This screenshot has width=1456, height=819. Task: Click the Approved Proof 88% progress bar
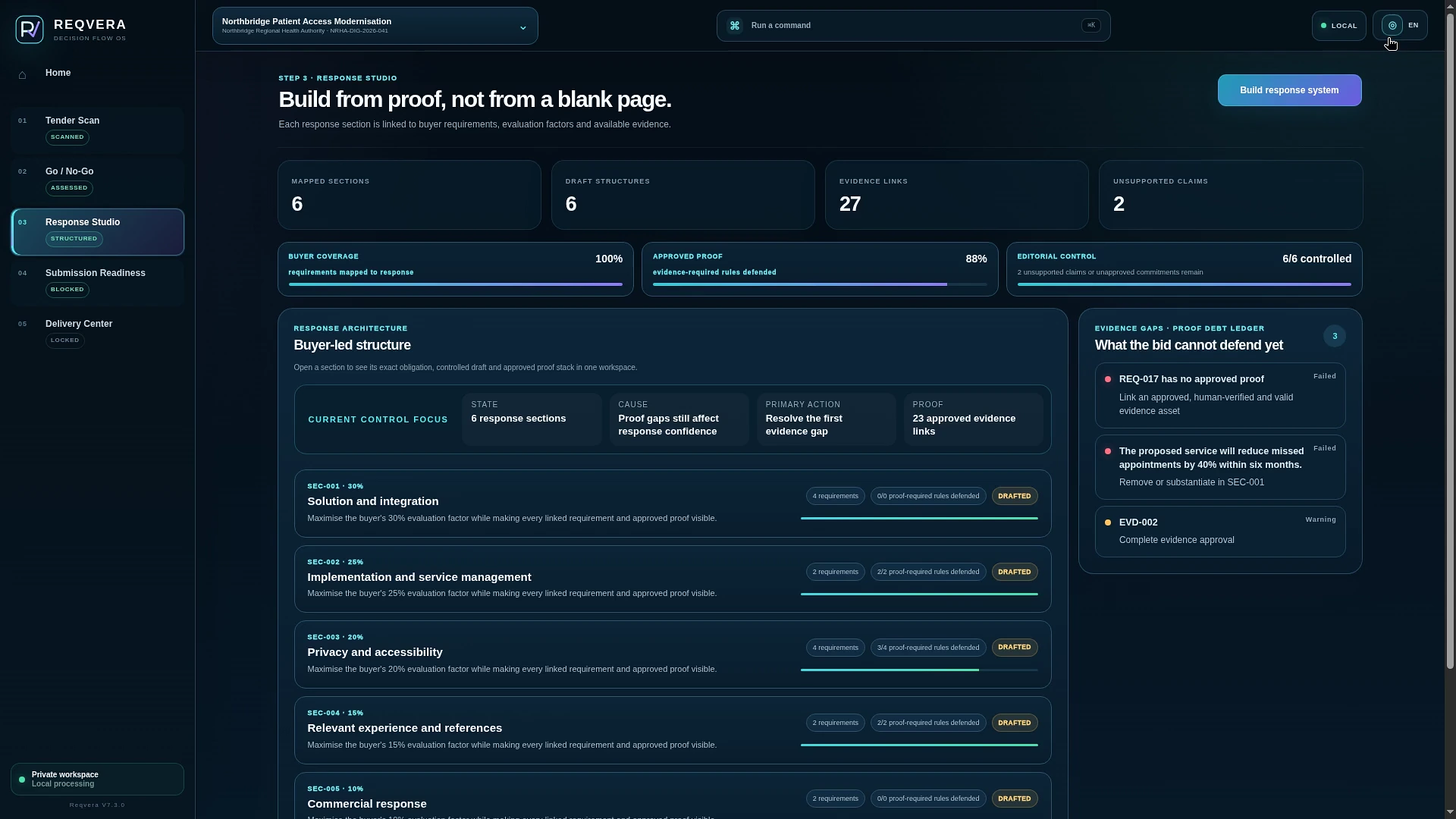click(x=820, y=285)
